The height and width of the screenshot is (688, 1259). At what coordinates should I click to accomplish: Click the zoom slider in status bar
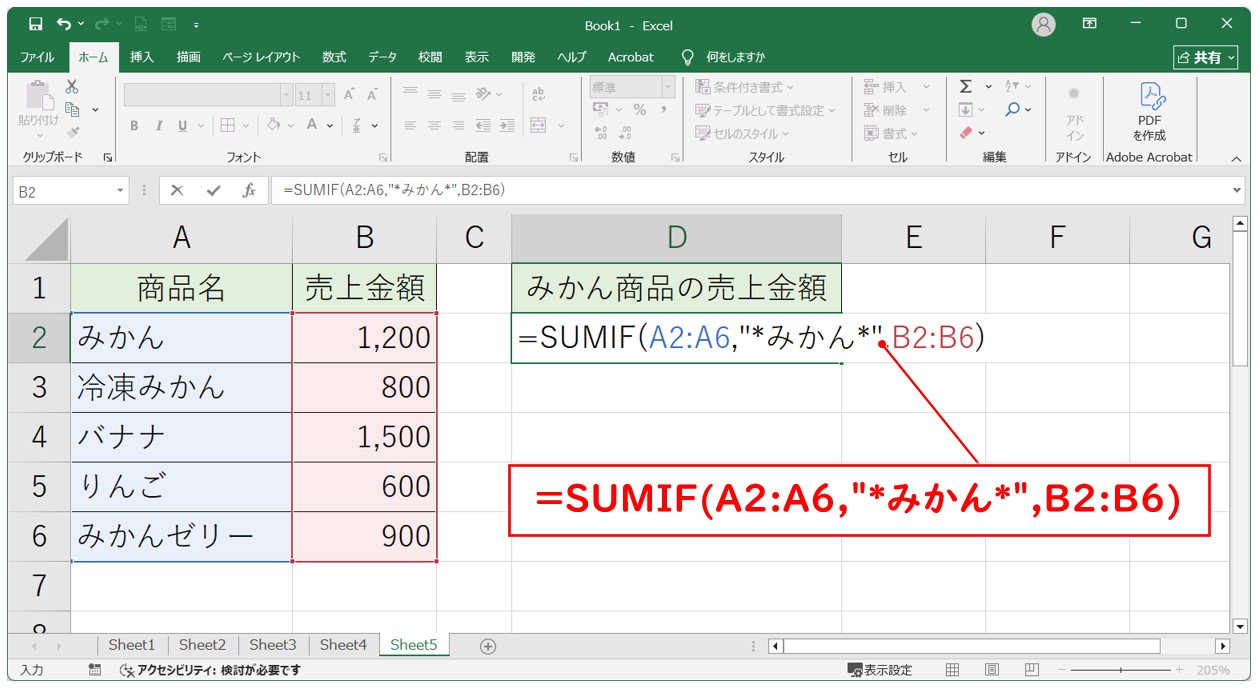pyautogui.click(x=1120, y=670)
